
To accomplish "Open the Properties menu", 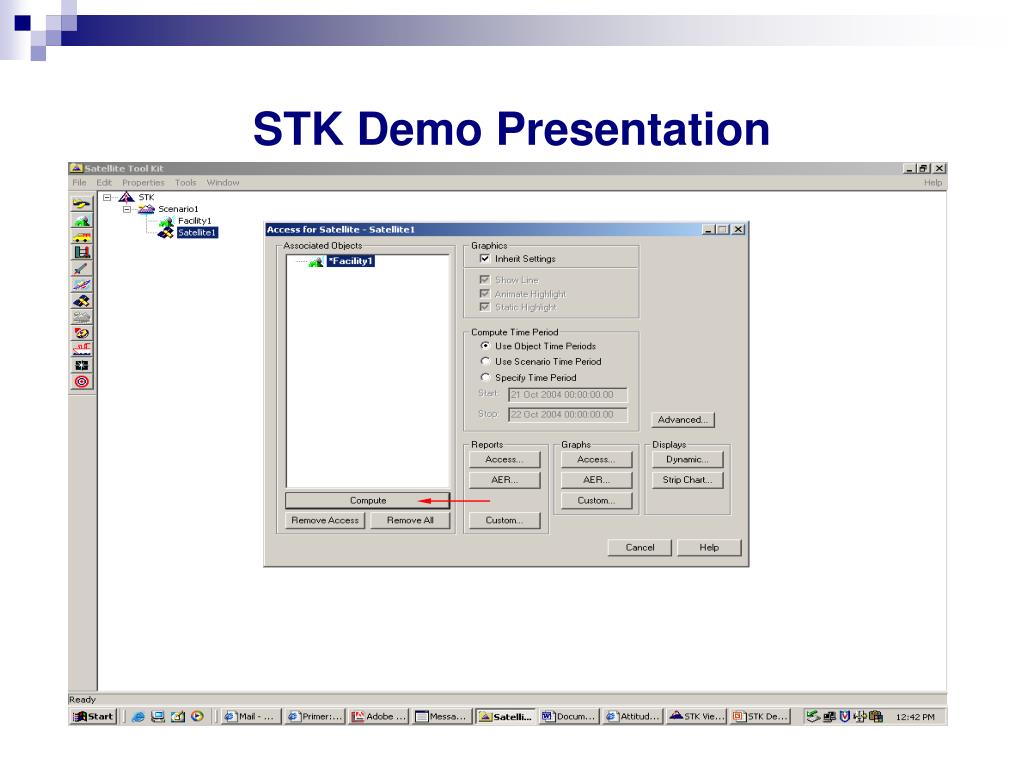I will [x=143, y=183].
